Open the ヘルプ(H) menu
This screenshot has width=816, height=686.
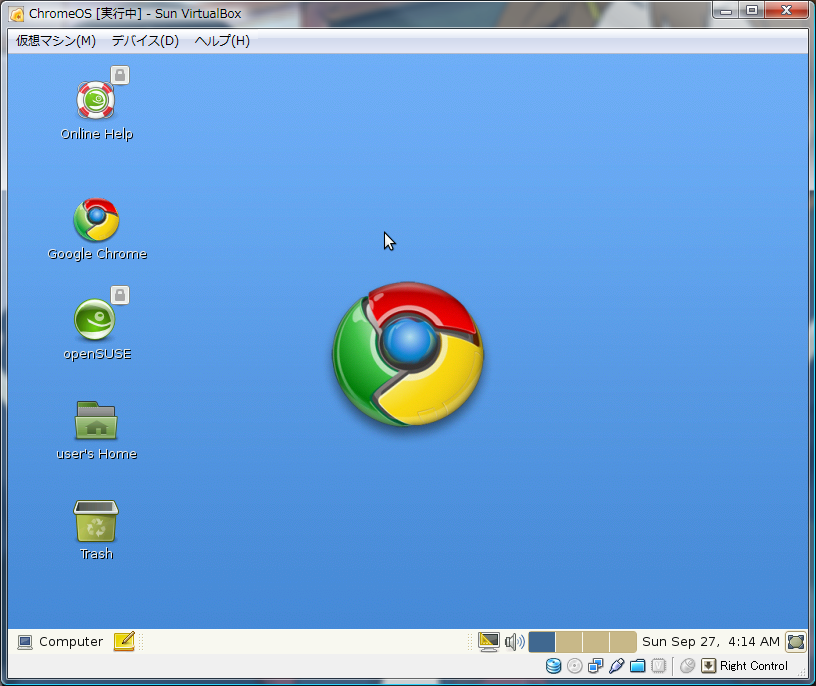coord(222,41)
